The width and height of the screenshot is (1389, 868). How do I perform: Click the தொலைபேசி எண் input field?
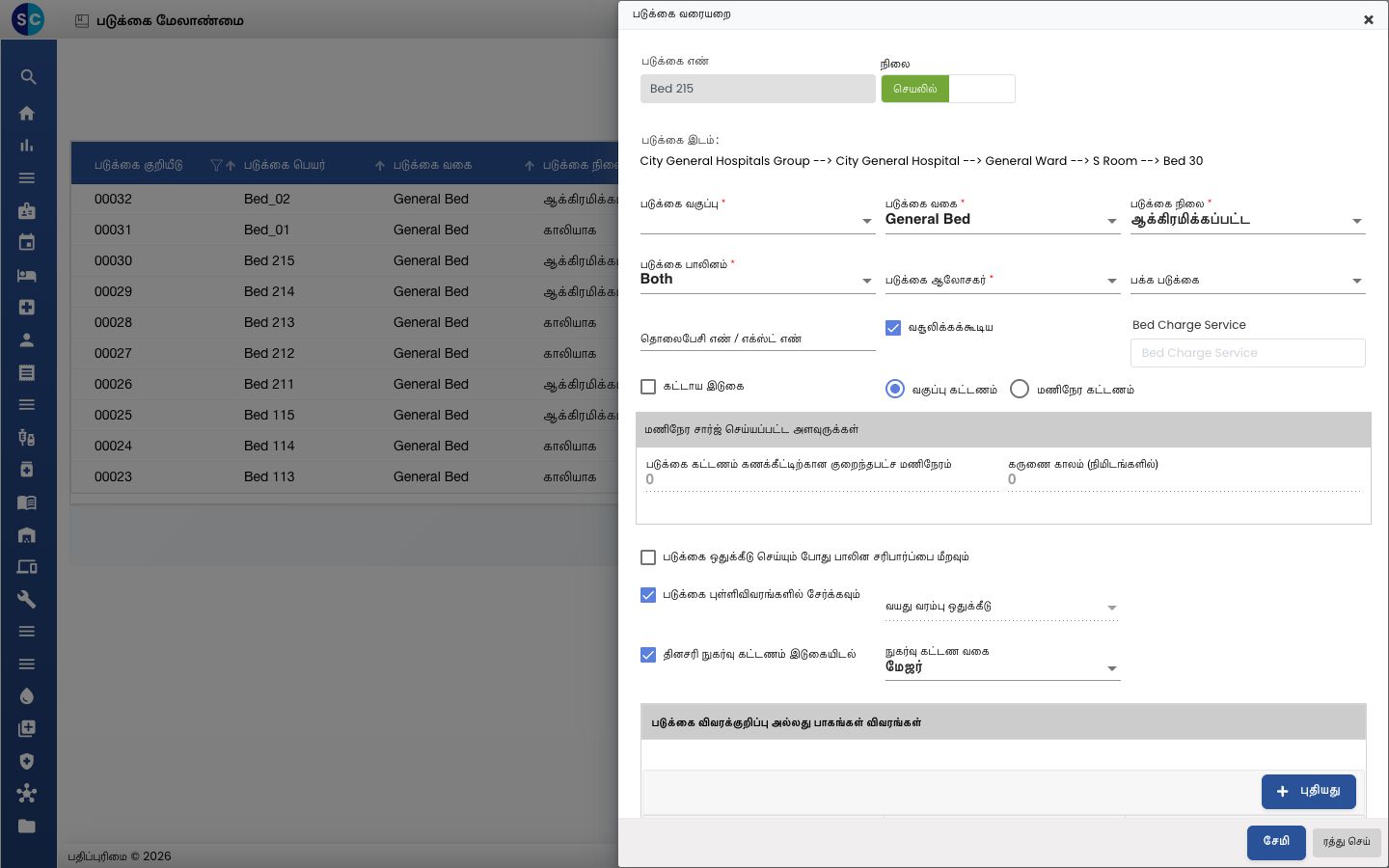tap(757, 339)
